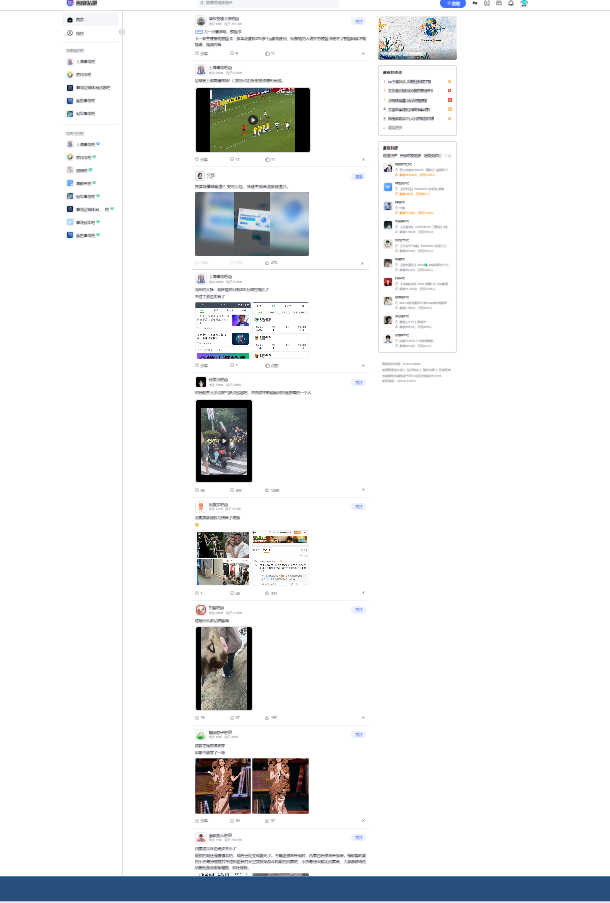
Task: Open the right leopard-print dress photo
Action: point(281,786)
